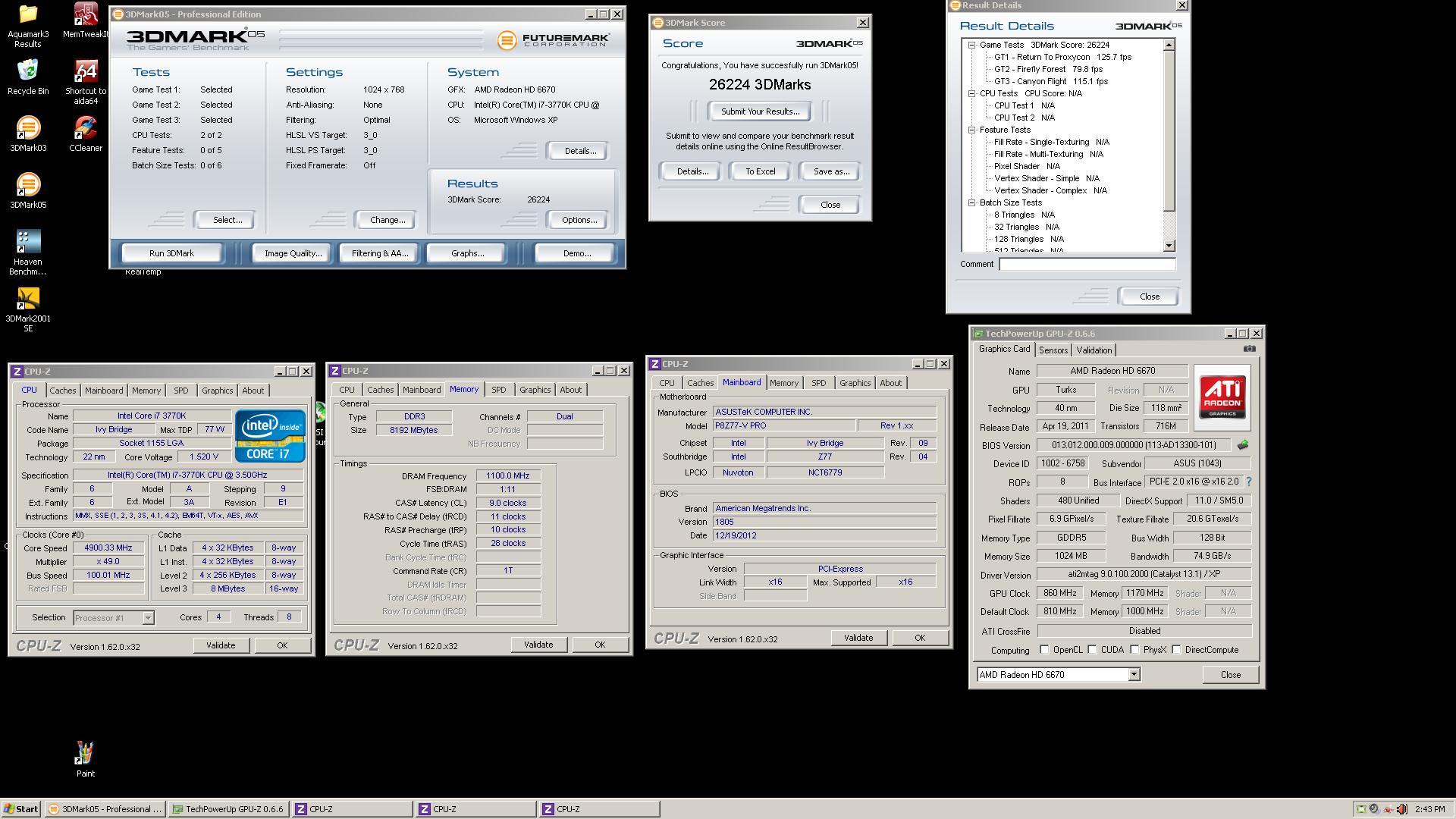Select GT2 - Firefly Forest result row
Viewport: 1456px width, 819px height.
(x=1048, y=69)
